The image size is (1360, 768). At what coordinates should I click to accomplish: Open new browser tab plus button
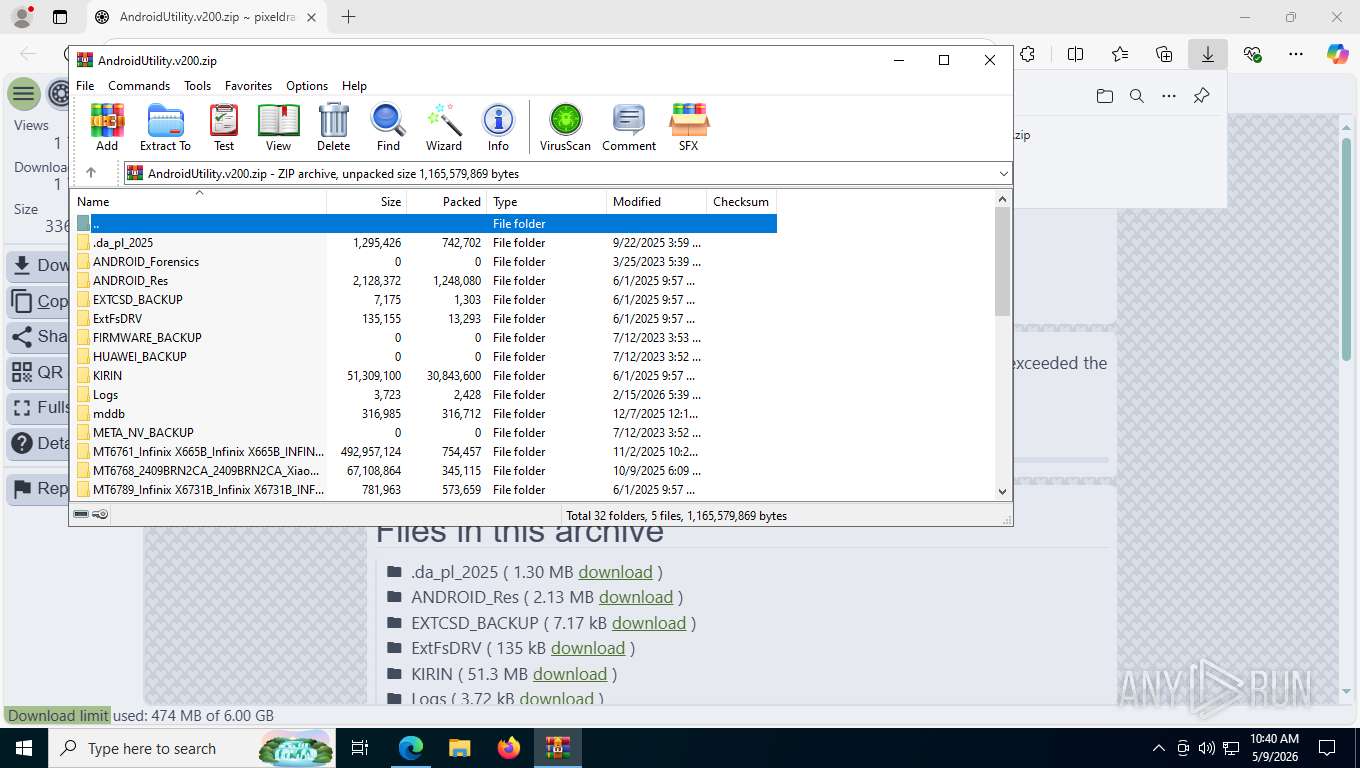coord(348,17)
